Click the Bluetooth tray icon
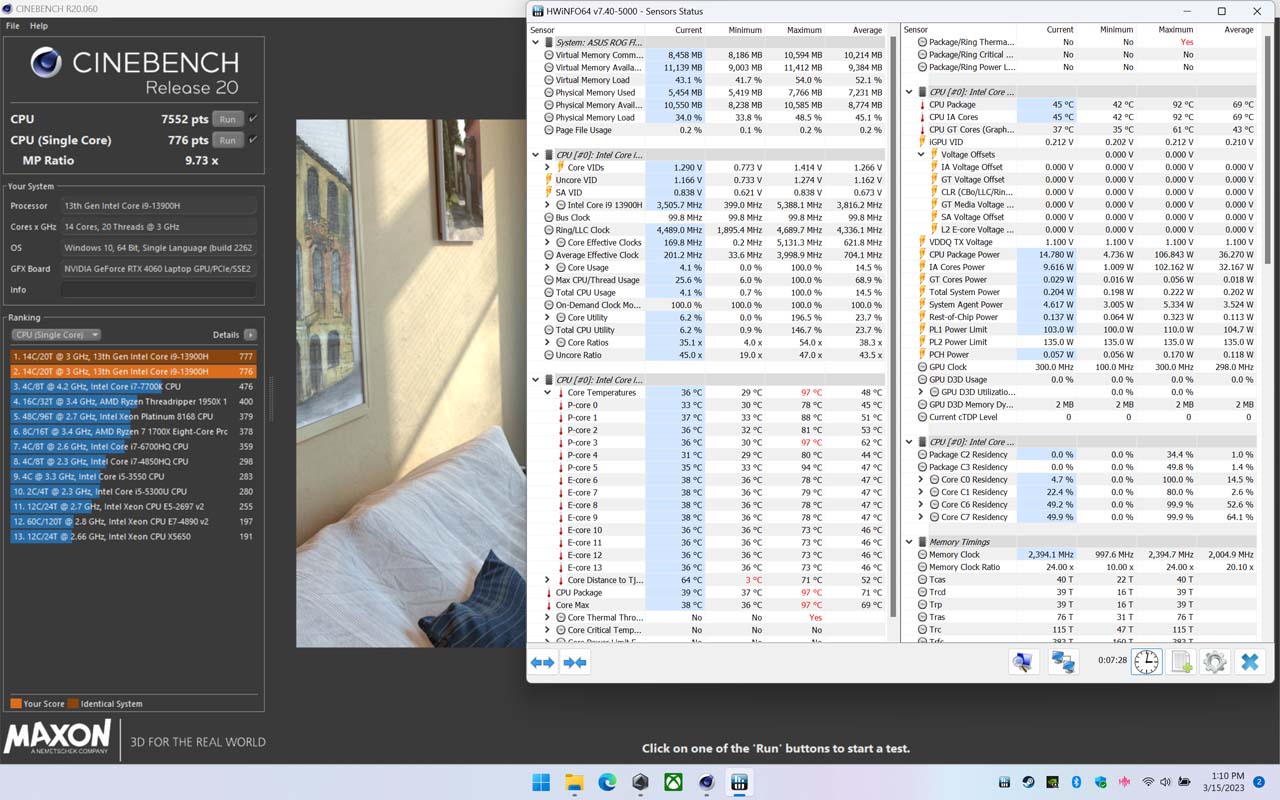This screenshot has width=1280, height=800. click(1077, 782)
